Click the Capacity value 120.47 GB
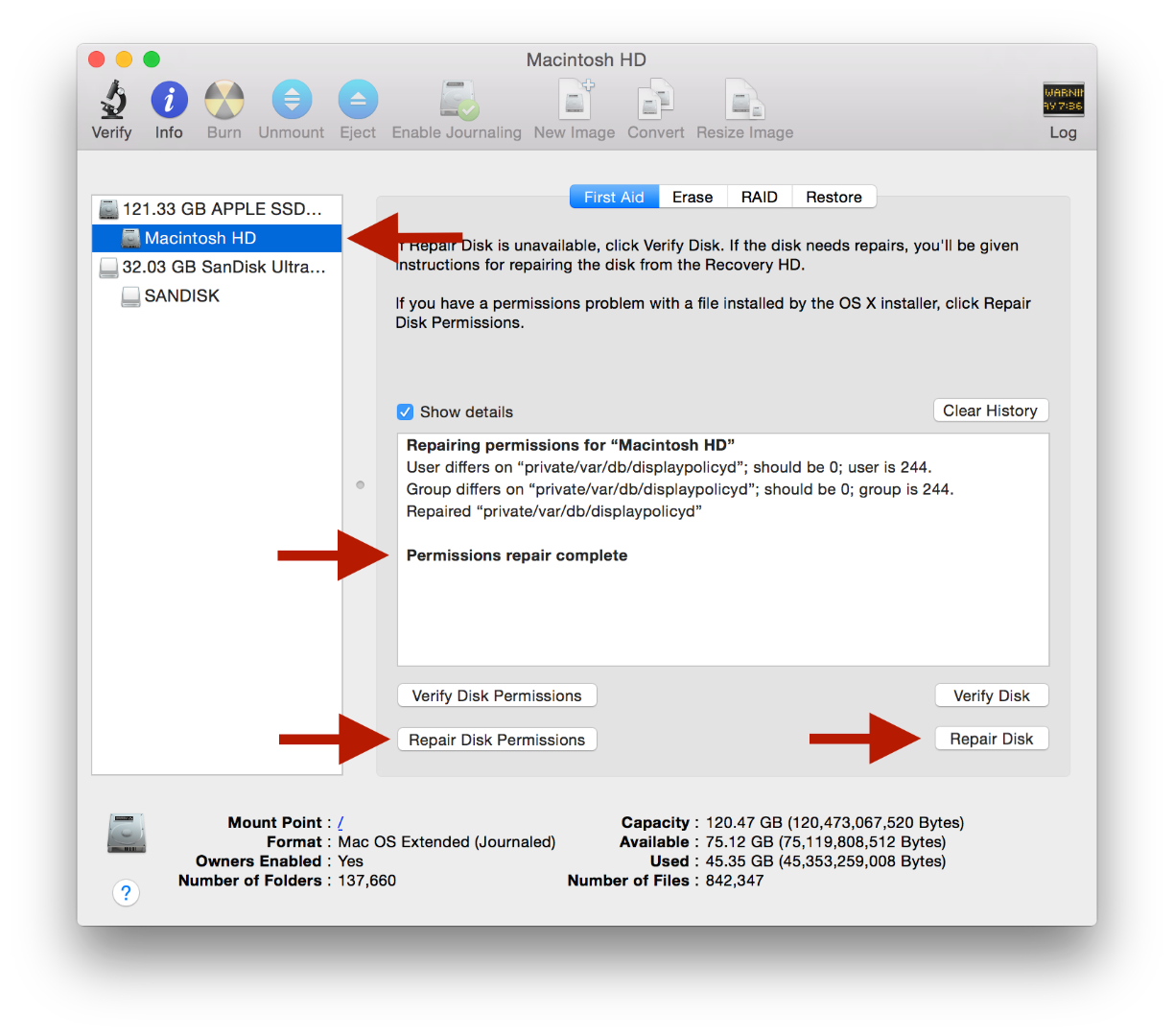This screenshot has height=1036, width=1174. tap(834, 822)
